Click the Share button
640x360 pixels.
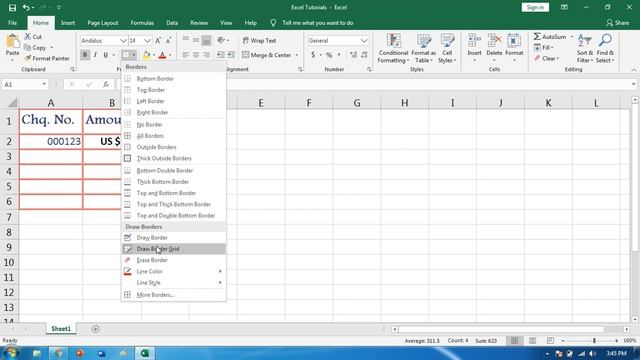click(618, 23)
